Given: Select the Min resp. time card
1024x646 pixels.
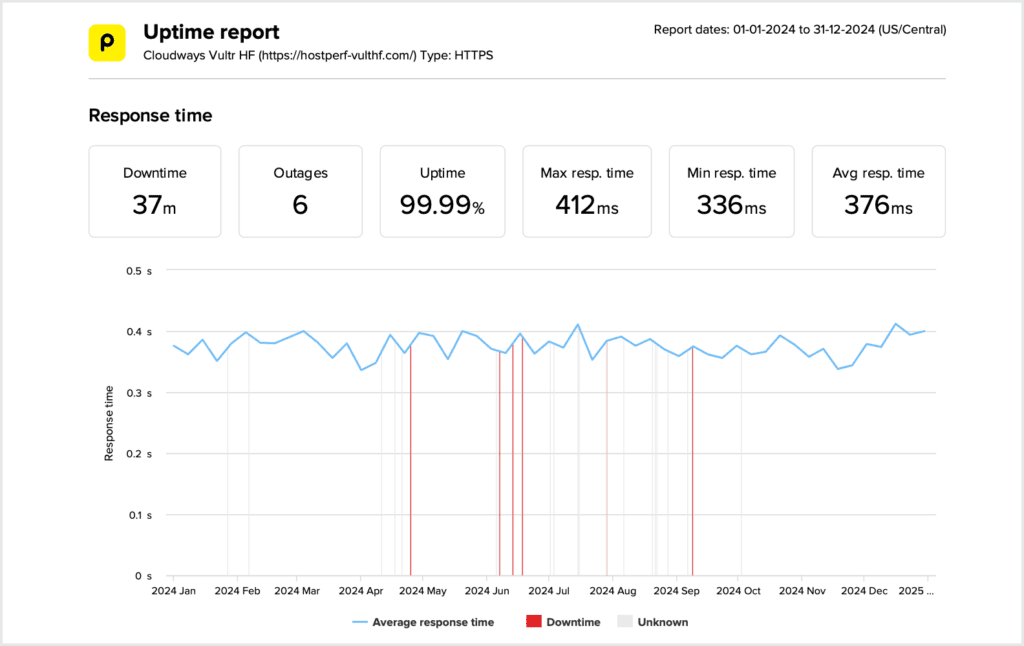Looking at the screenshot, I should coord(731,191).
